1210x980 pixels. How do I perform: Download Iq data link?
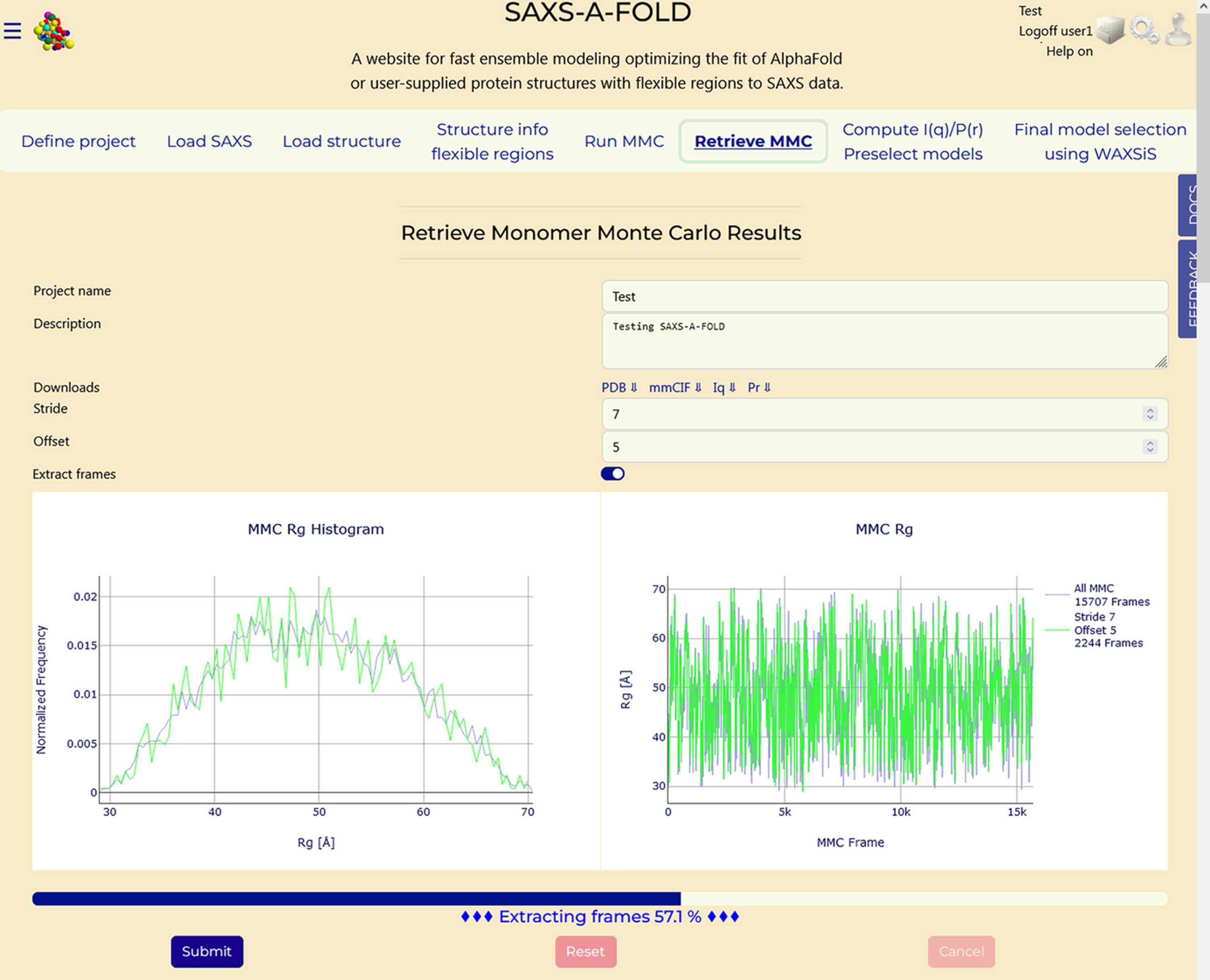724,387
